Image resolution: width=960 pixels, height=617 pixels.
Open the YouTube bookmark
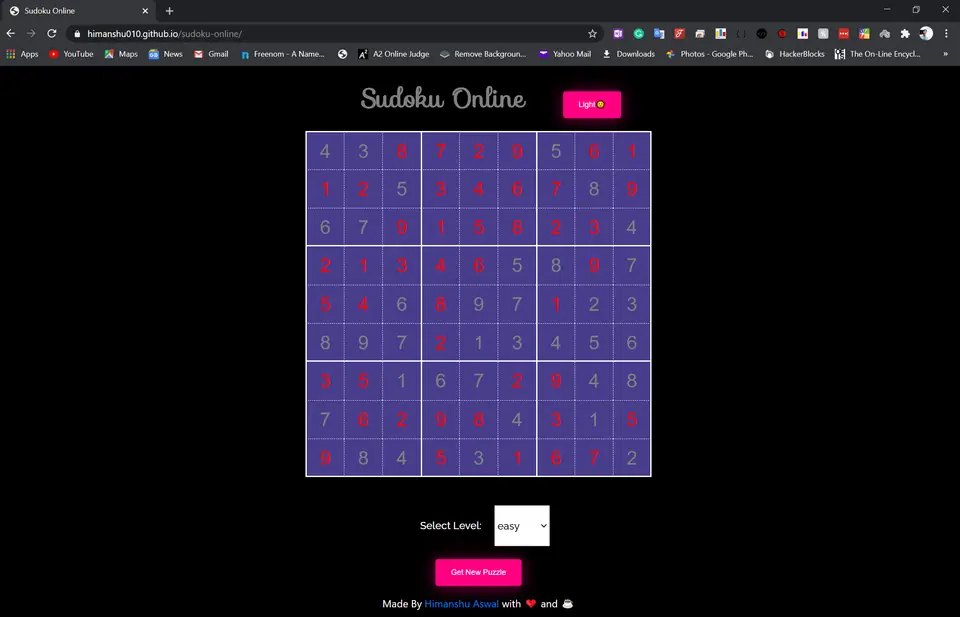coord(71,54)
